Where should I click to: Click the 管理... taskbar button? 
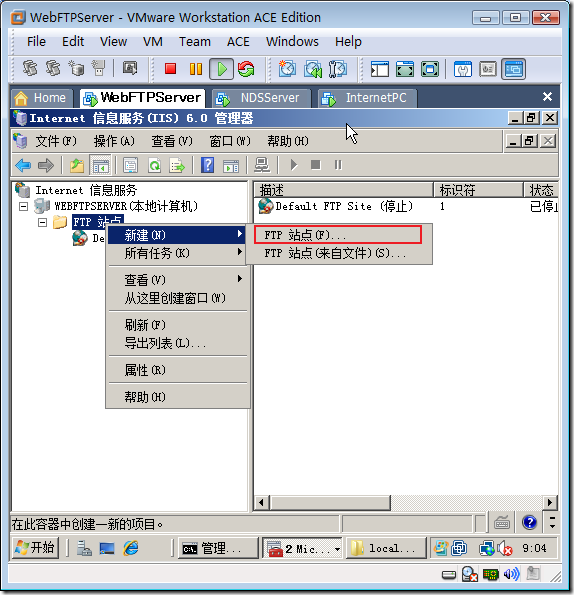(219, 548)
